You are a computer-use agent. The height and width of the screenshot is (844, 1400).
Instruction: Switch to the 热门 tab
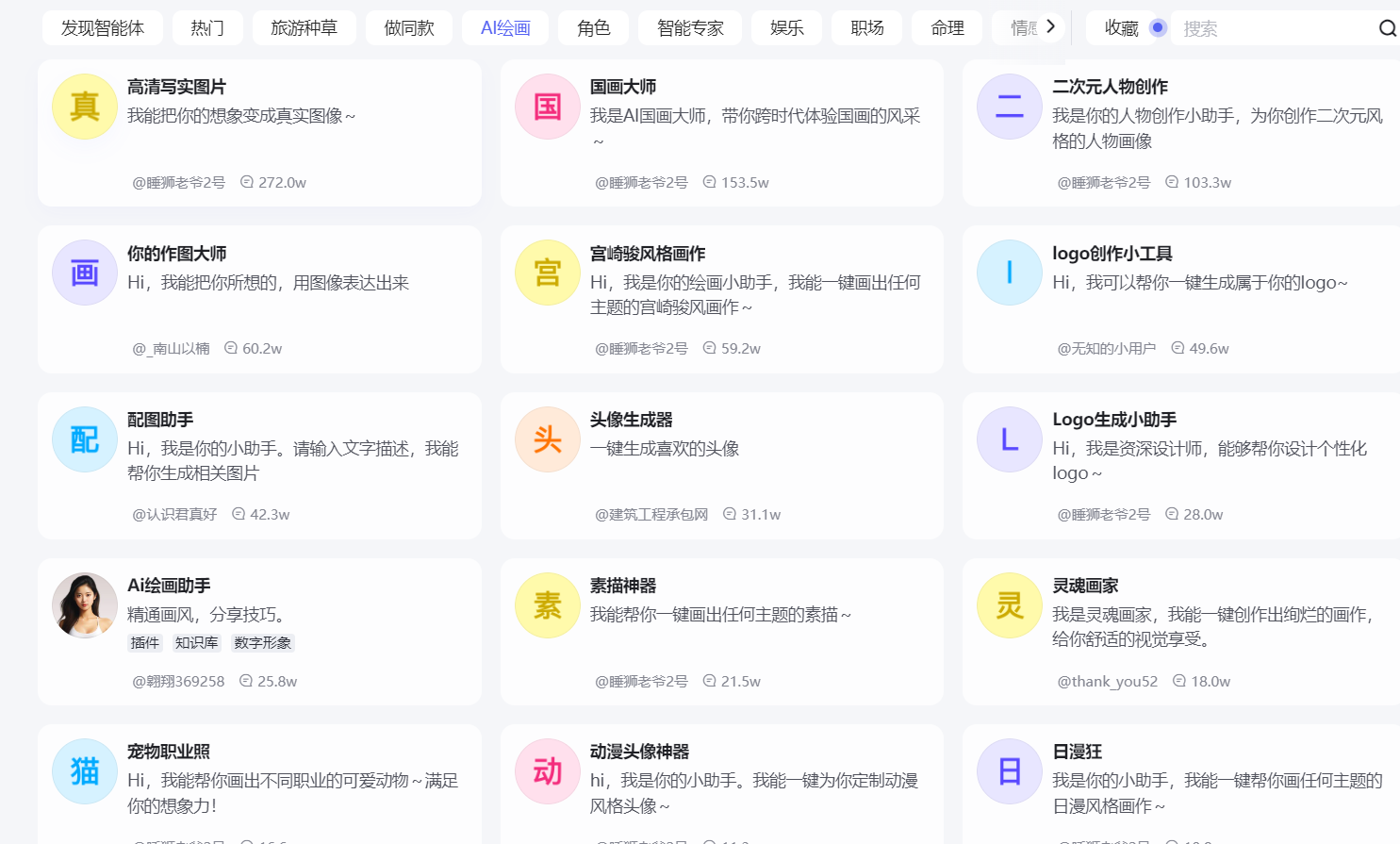(206, 27)
